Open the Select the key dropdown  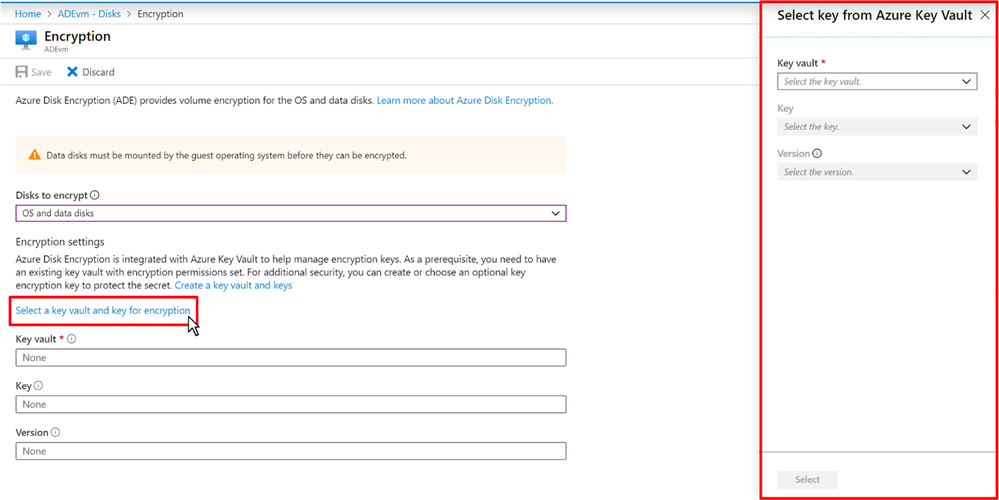(x=877, y=127)
